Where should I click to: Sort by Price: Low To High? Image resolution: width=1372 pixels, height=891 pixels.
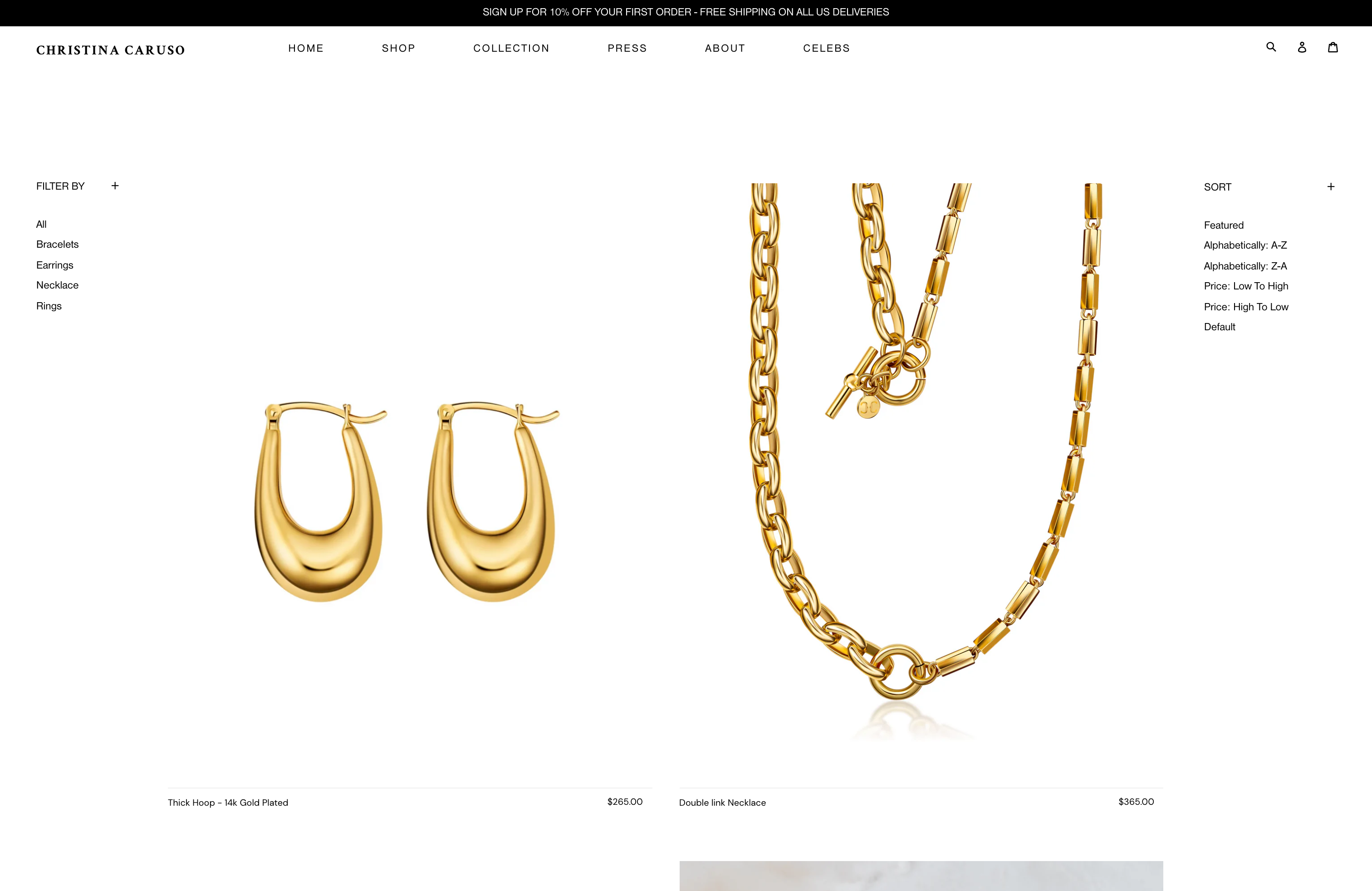pyautogui.click(x=1246, y=286)
